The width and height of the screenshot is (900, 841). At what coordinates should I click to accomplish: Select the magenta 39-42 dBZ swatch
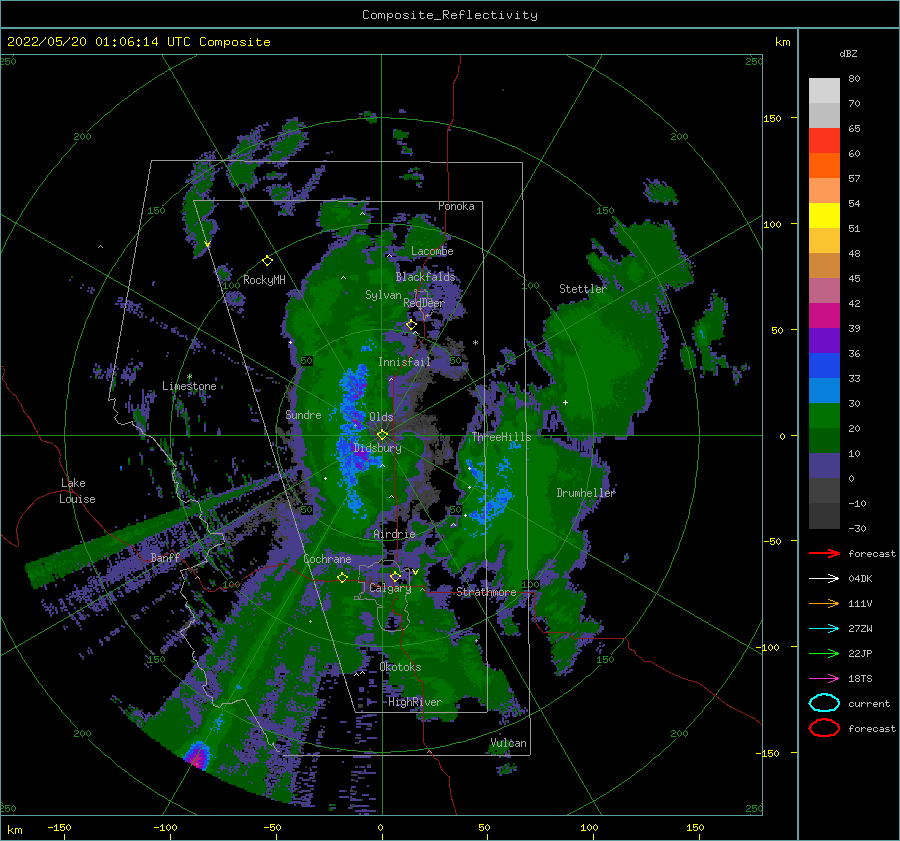pos(824,316)
